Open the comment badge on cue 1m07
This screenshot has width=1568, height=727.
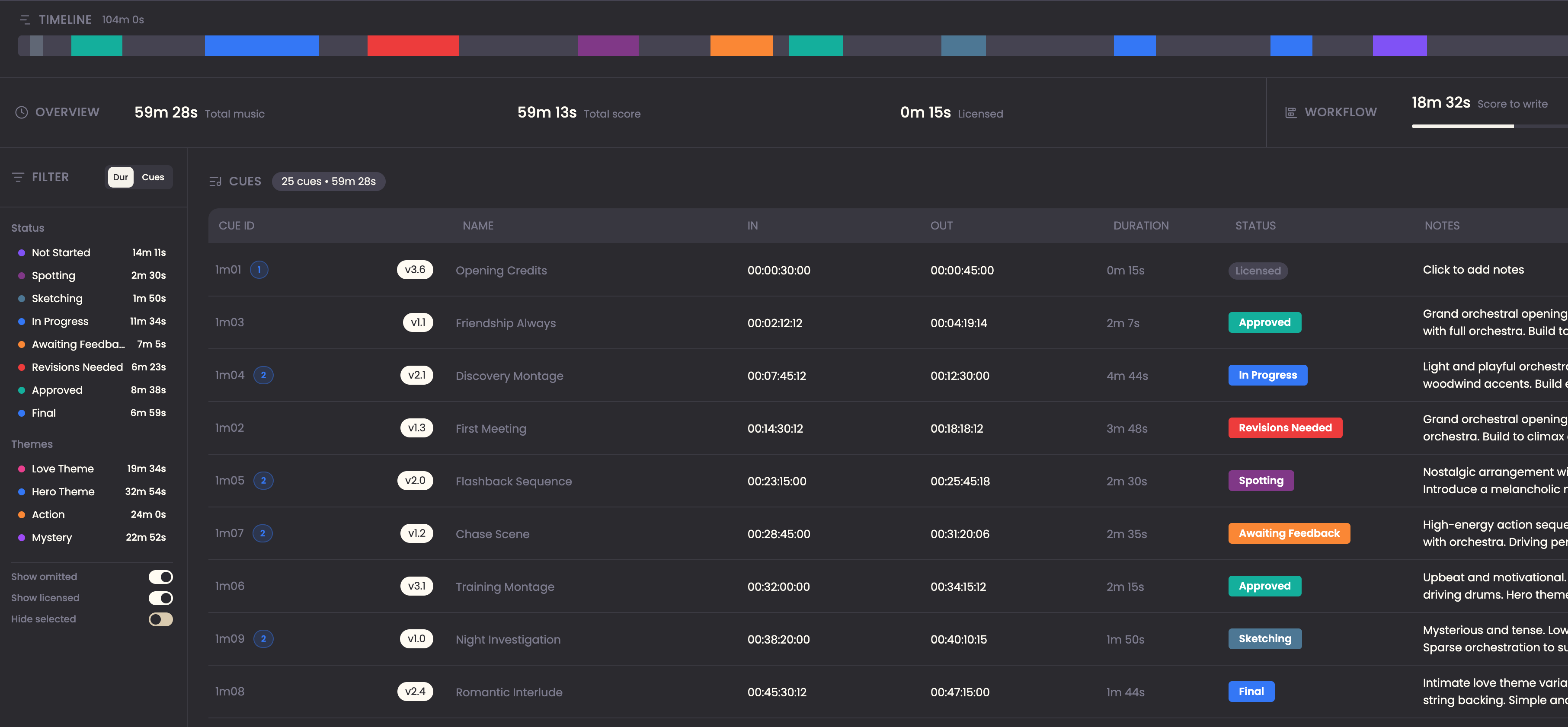(262, 533)
